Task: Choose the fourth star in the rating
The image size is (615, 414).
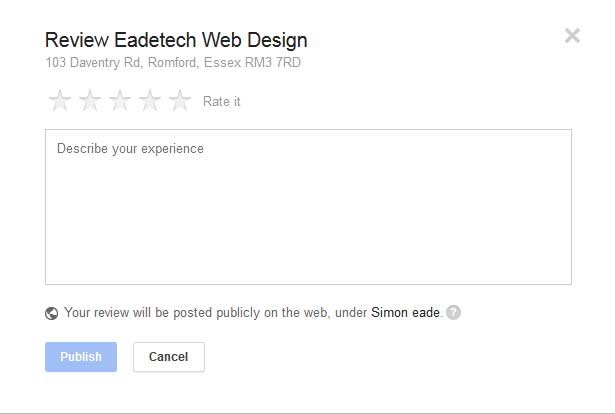Action: [x=150, y=100]
